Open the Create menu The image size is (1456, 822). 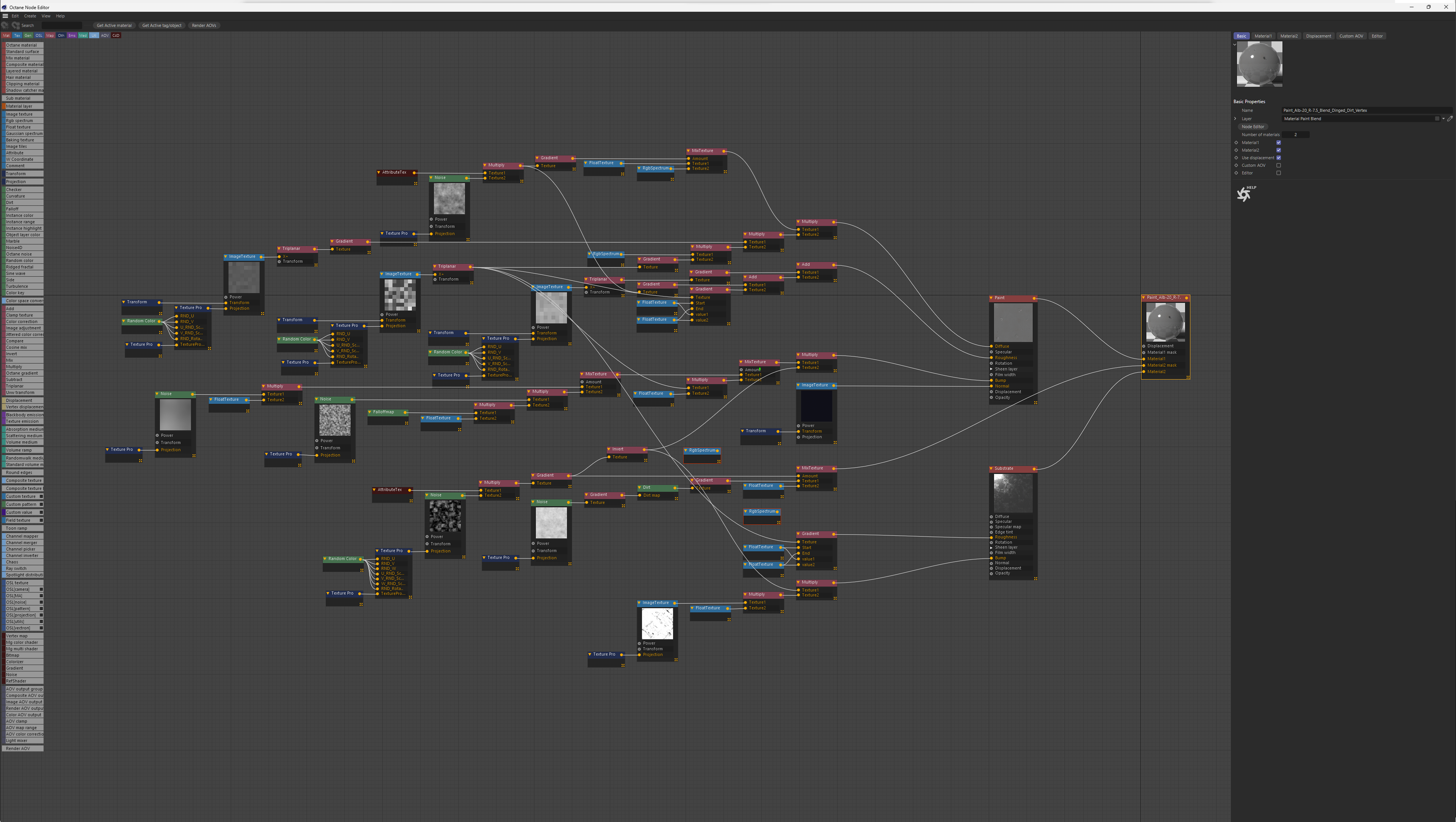30,16
